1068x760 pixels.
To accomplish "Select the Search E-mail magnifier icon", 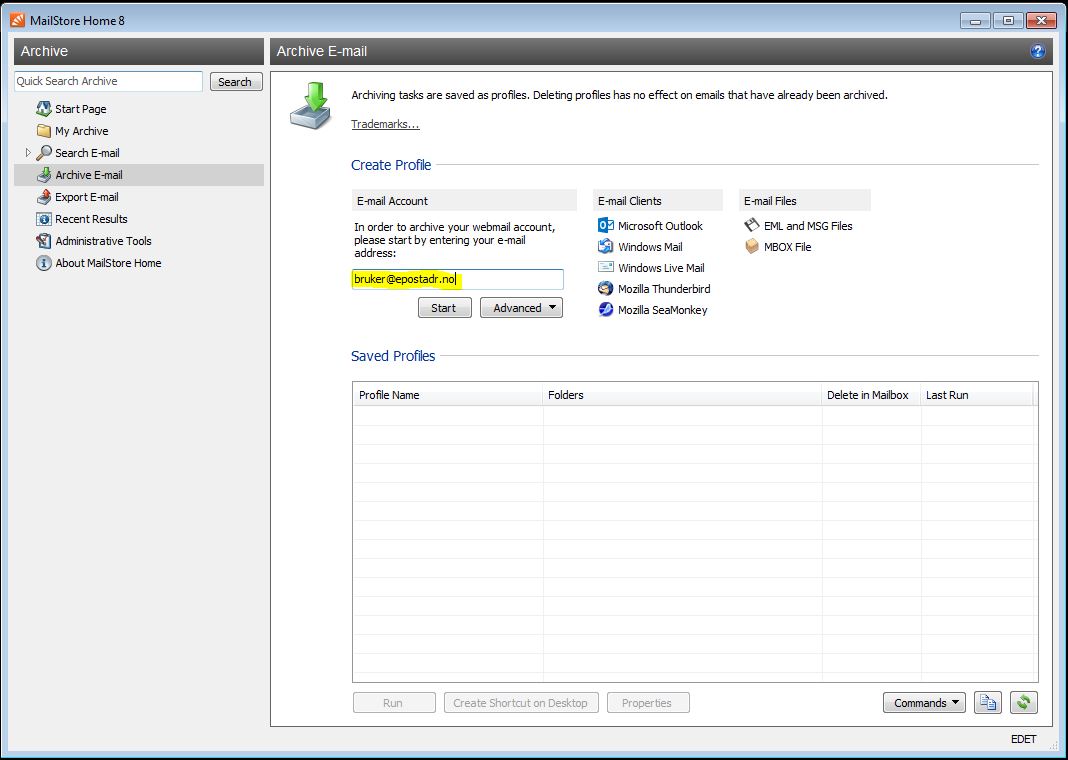I will [44, 153].
